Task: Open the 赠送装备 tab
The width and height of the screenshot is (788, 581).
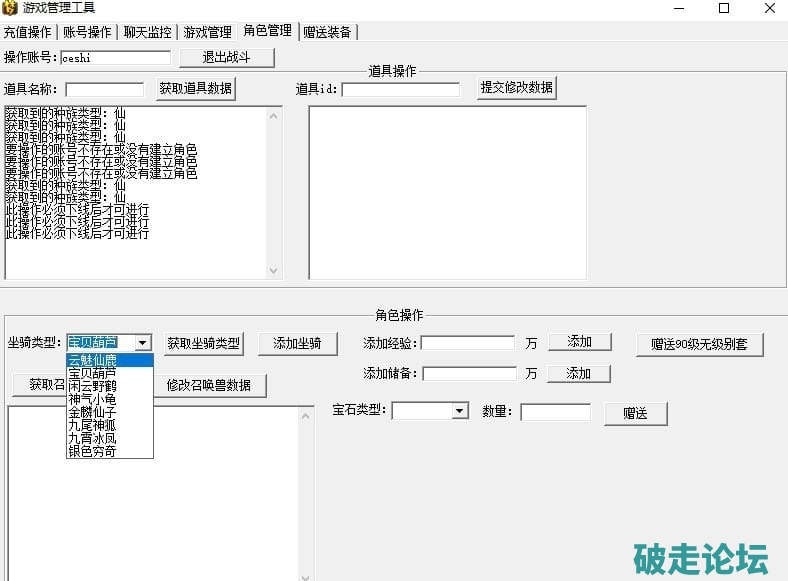Action: (327, 32)
